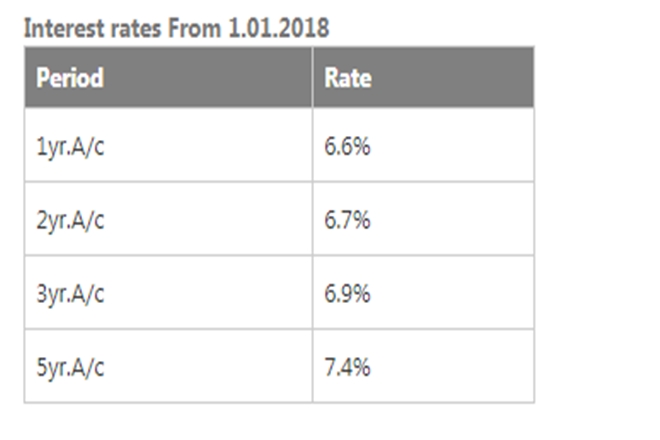660x440 pixels.
Task: Select the 6.6% rate value
Action: click(x=347, y=146)
